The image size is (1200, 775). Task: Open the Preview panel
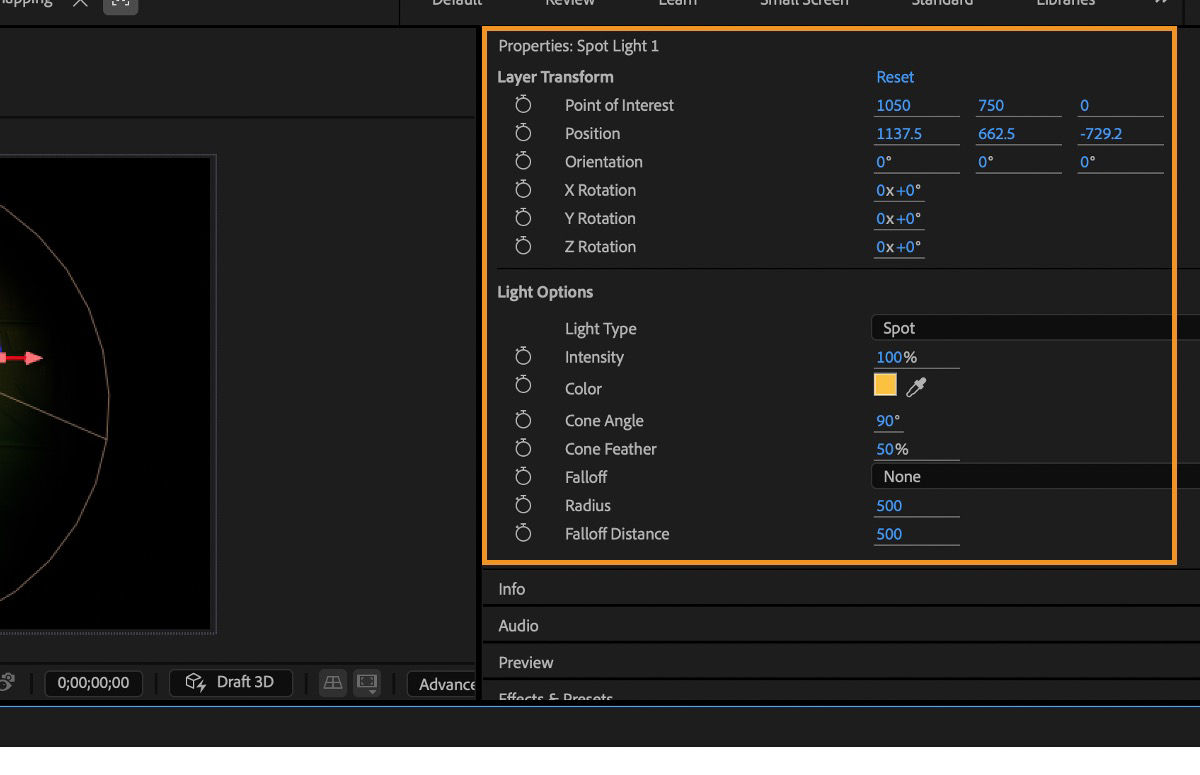(x=525, y=662)
